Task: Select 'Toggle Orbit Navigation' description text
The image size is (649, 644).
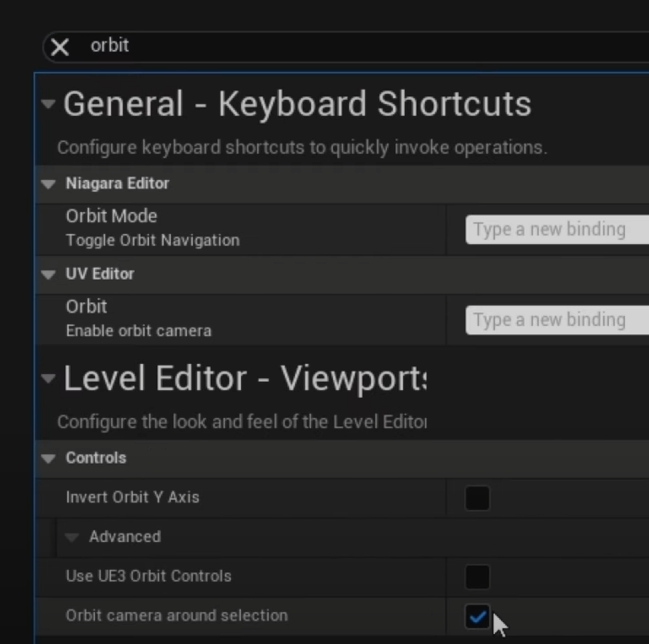Action: [x=153, y=240]
